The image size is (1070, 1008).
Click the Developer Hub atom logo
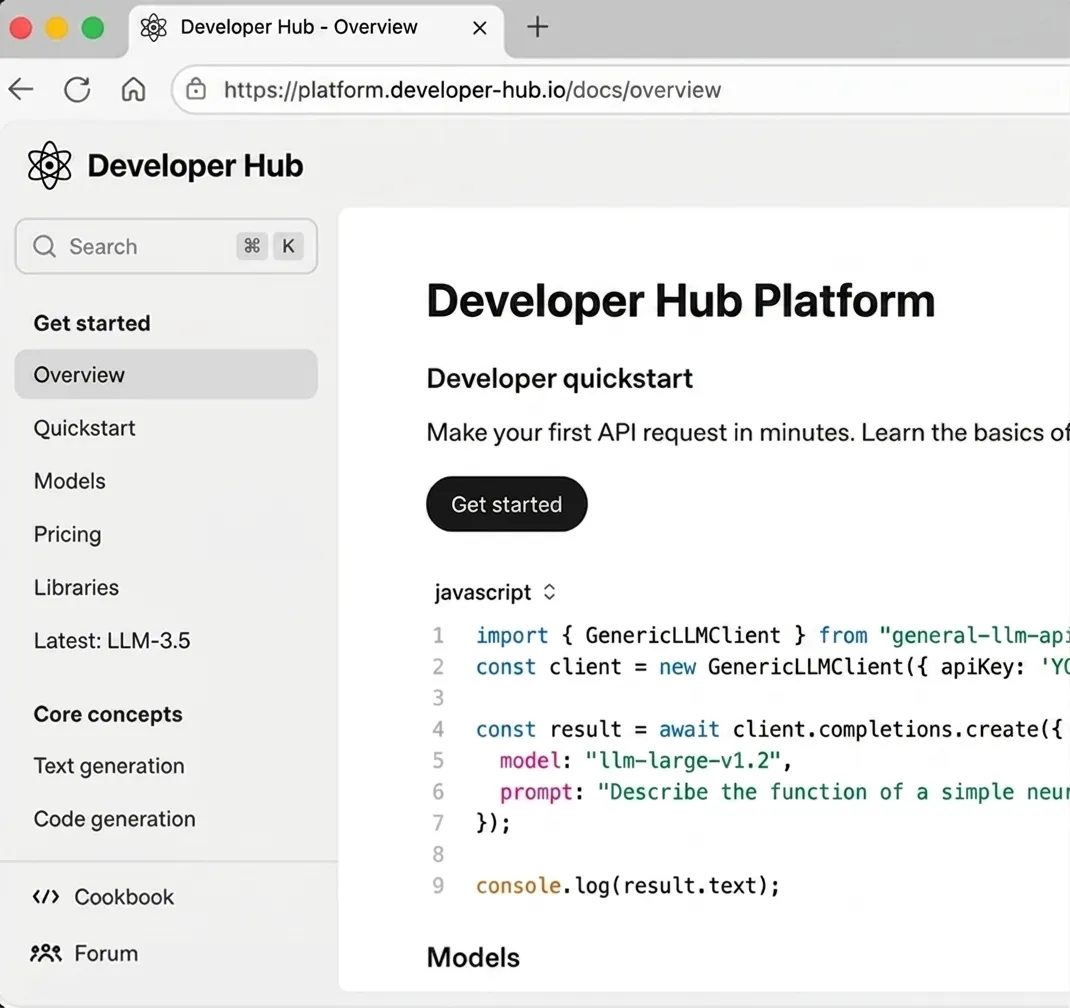click(49, 164)
